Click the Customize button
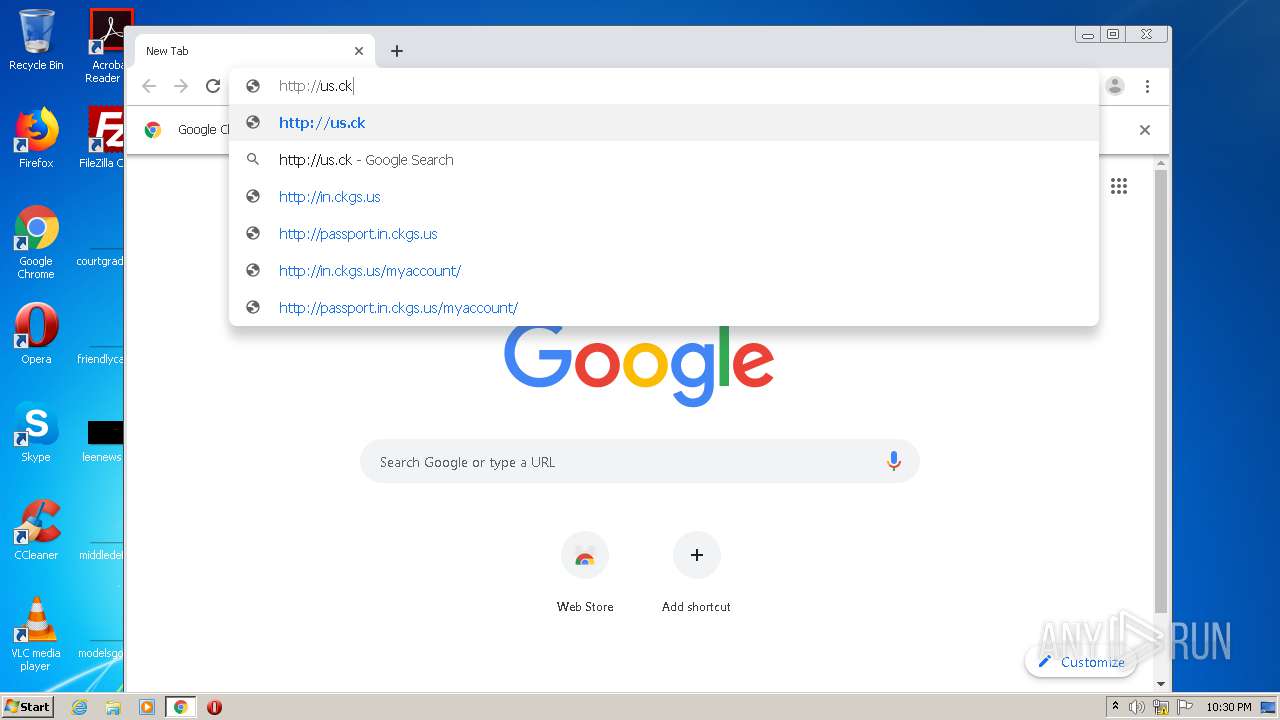1280x720 pixels. point(1081,662)
